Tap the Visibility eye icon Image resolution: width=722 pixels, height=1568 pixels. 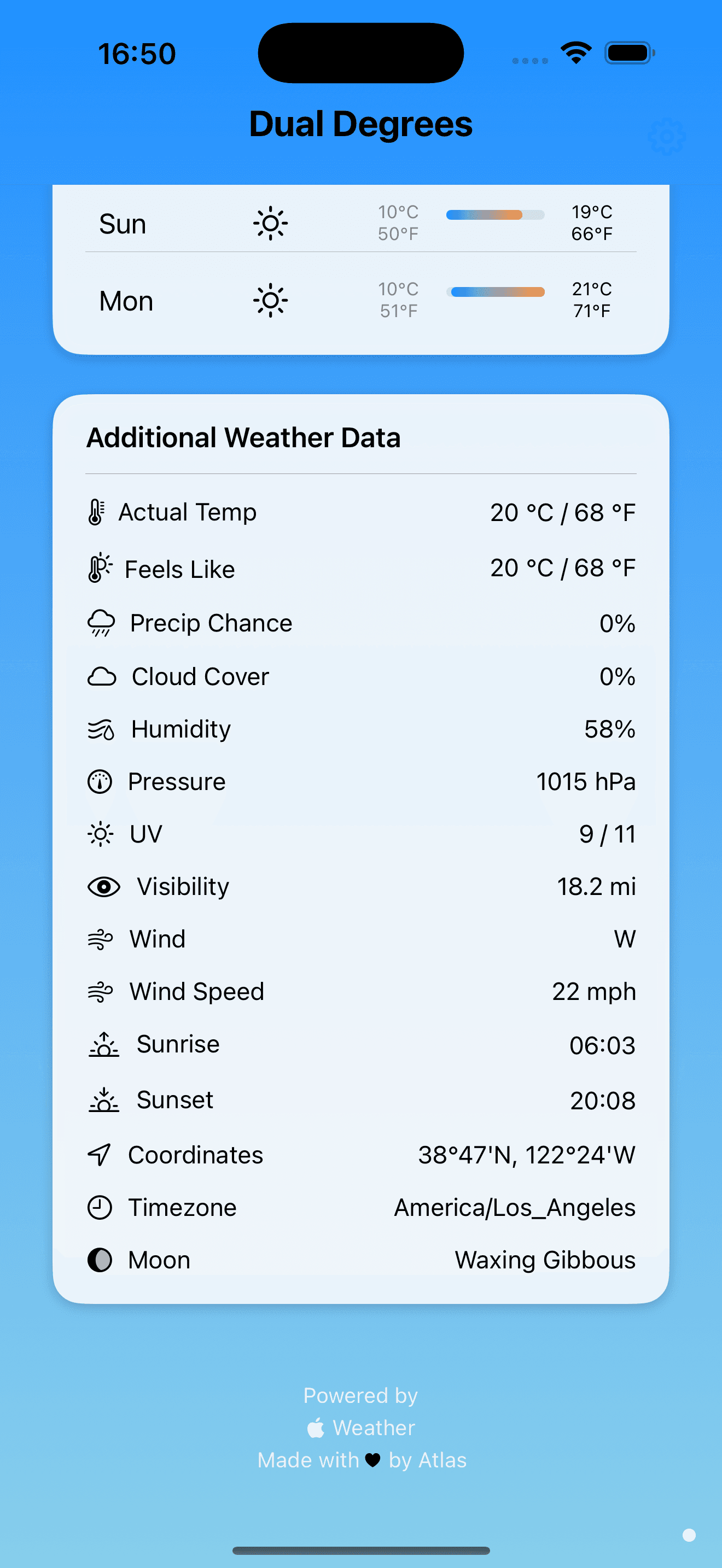pyautogui.click(x=104, y=887)
